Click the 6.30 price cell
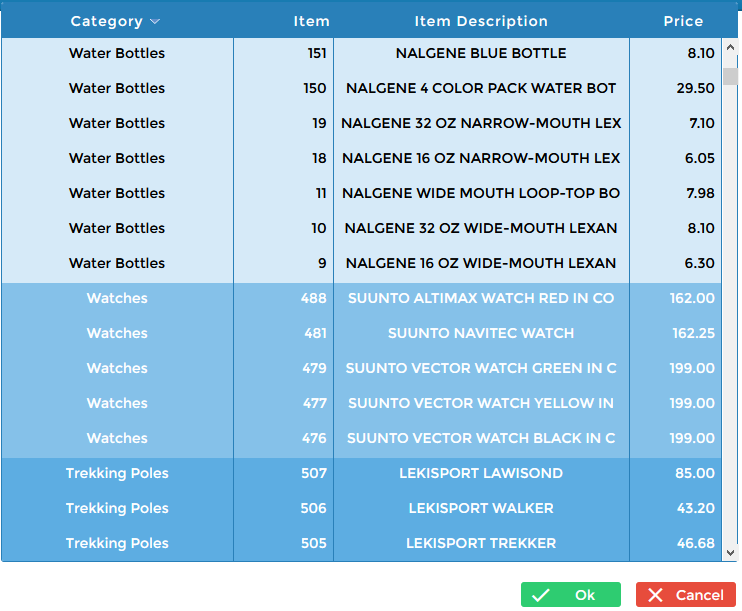742x611 pixels. (676, 263)
